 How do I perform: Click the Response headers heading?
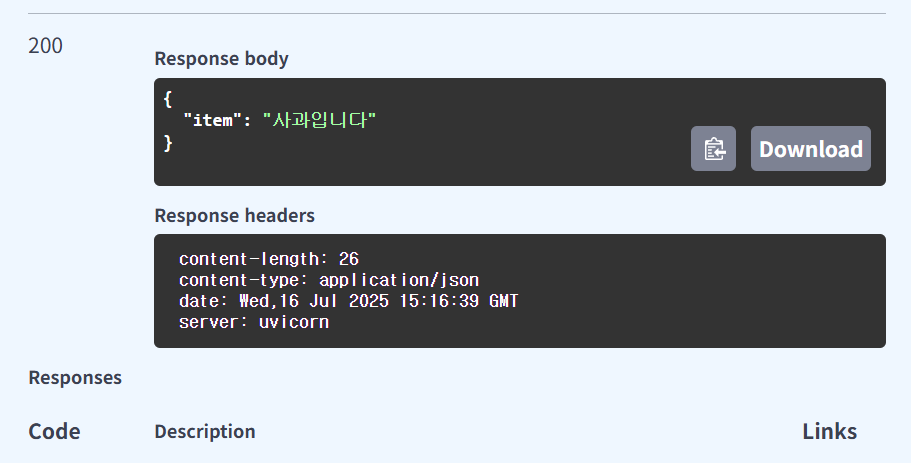pos(235,216)
